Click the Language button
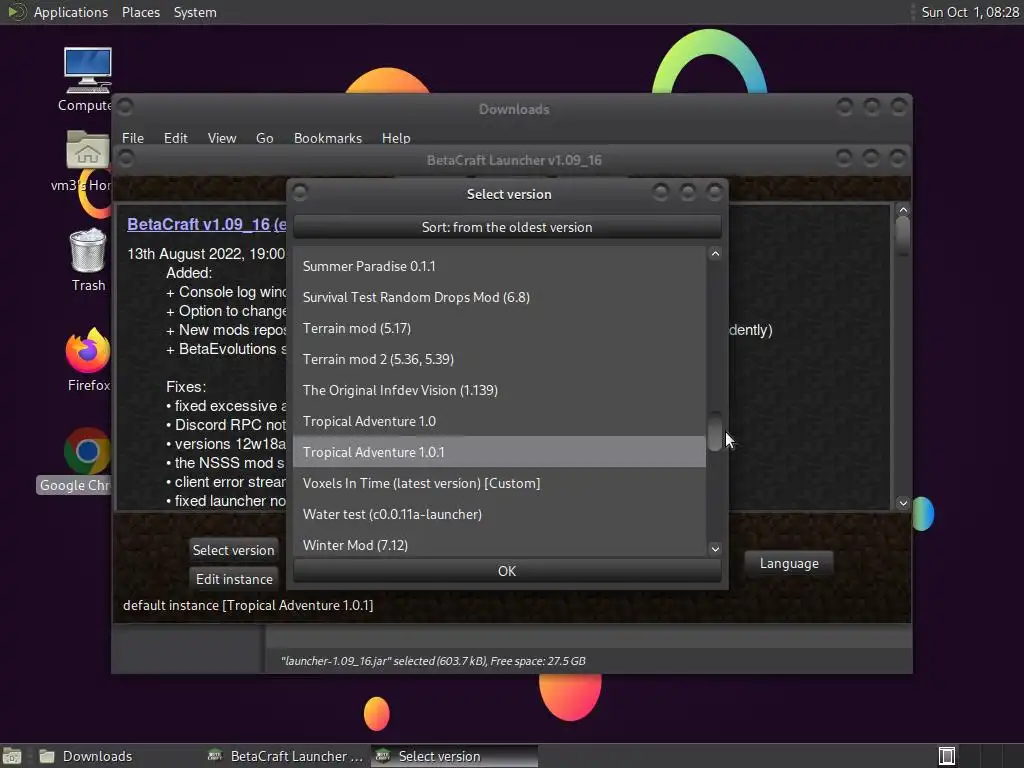The height and width of the screenshot is (768, 1024). tap(789, 563)
